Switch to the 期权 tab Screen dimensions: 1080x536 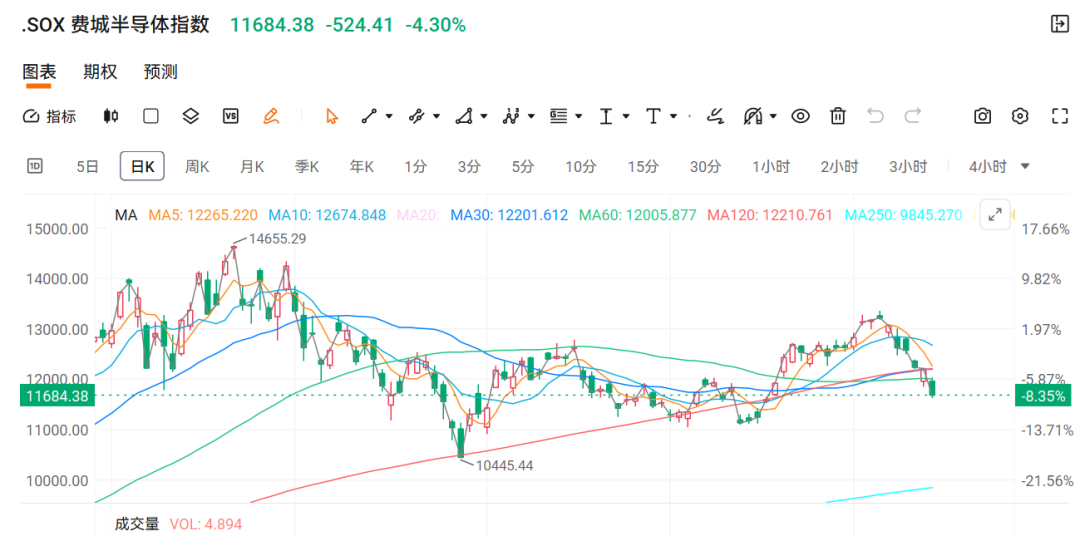pyautogui.click(x=100, y=72)
